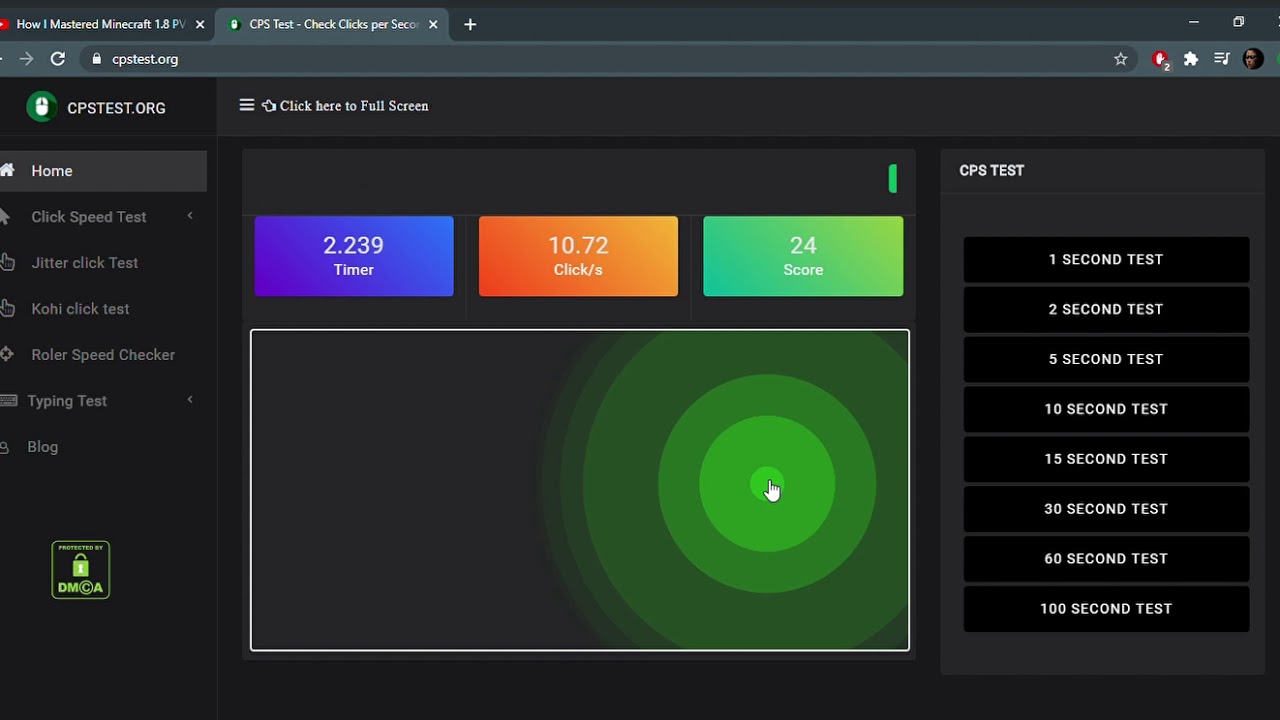
Task: Start the 30 SECOND TEST
Action: (1106, 509)
